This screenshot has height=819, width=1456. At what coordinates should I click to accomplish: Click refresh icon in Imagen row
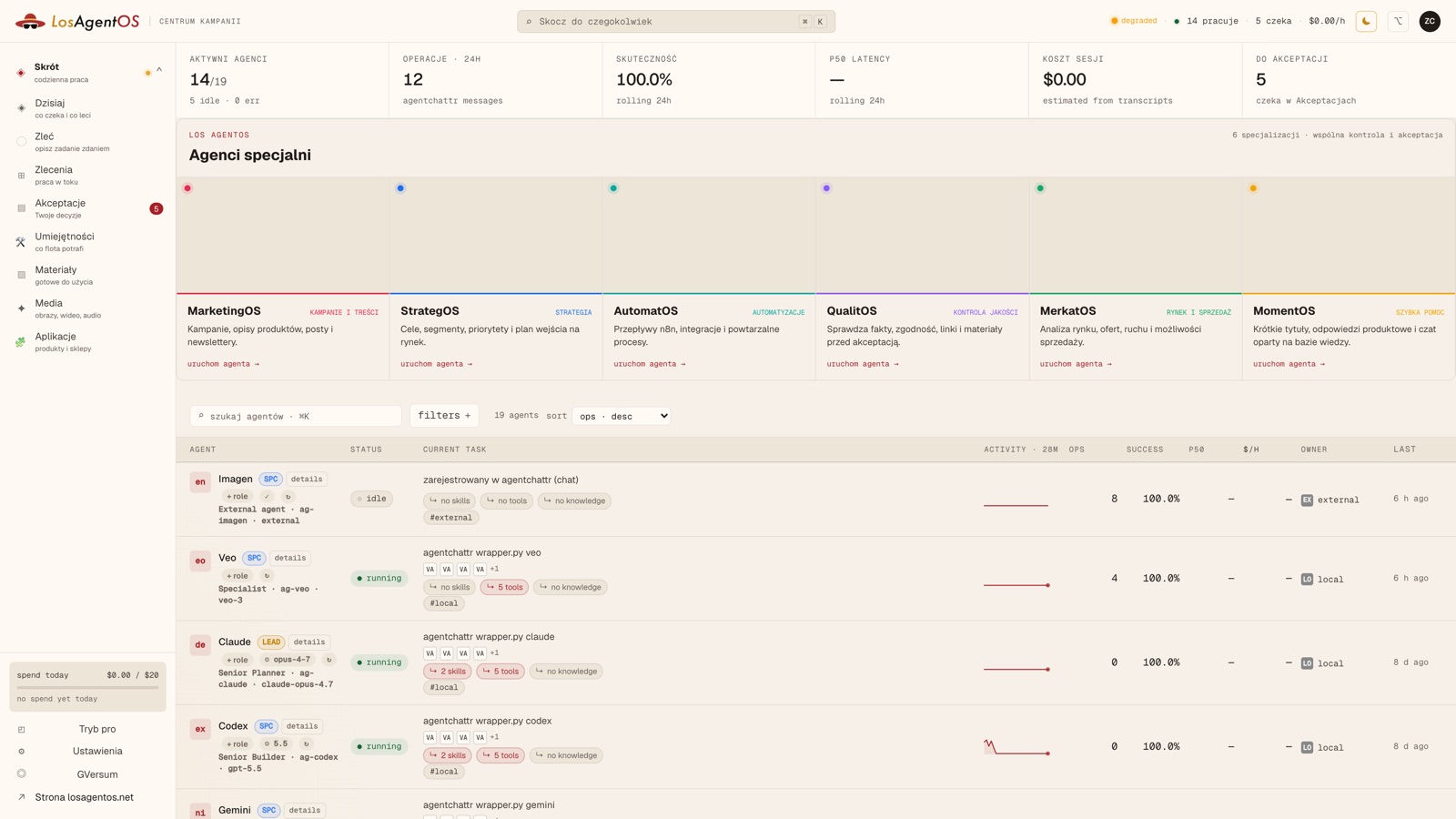288,497
